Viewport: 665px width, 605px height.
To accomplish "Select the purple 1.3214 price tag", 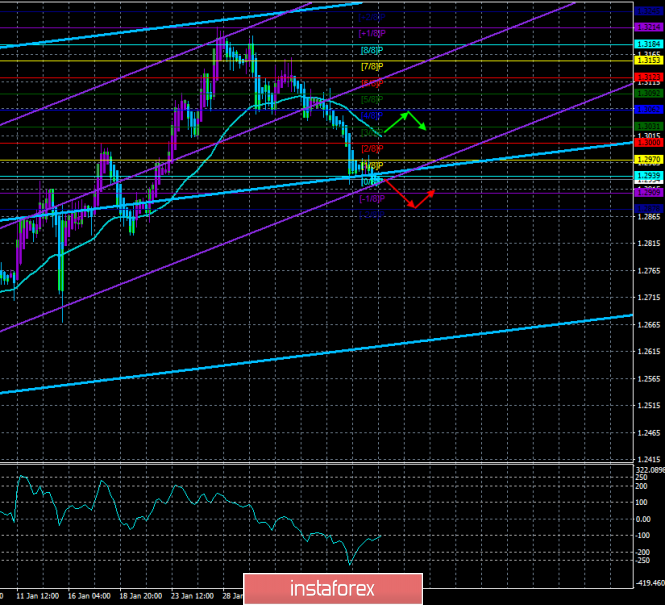I will (x=648, y=27).
